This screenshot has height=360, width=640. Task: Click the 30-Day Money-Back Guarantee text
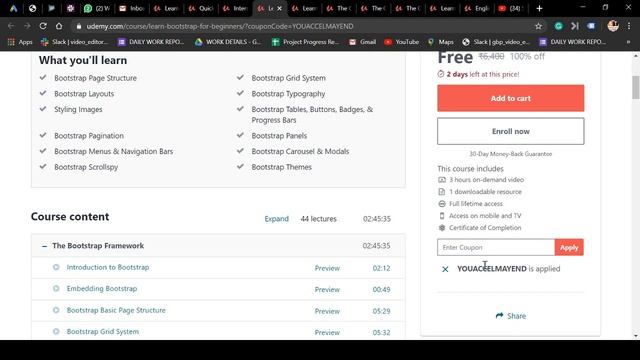[x=511, y=154]
